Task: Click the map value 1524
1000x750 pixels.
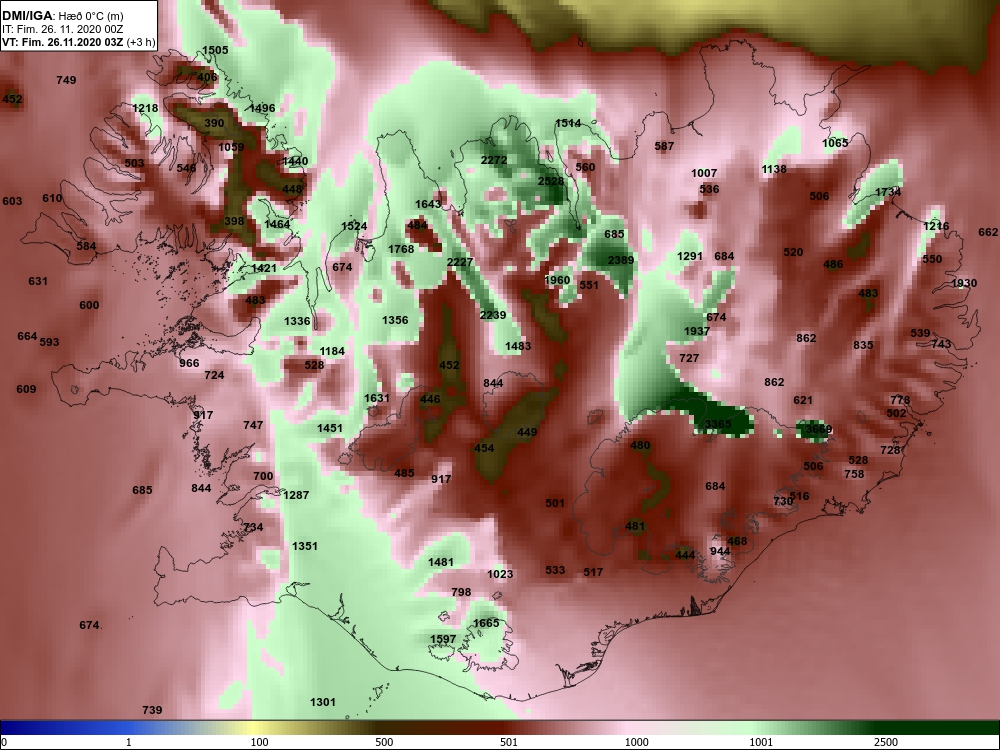Action: point(354,226)
